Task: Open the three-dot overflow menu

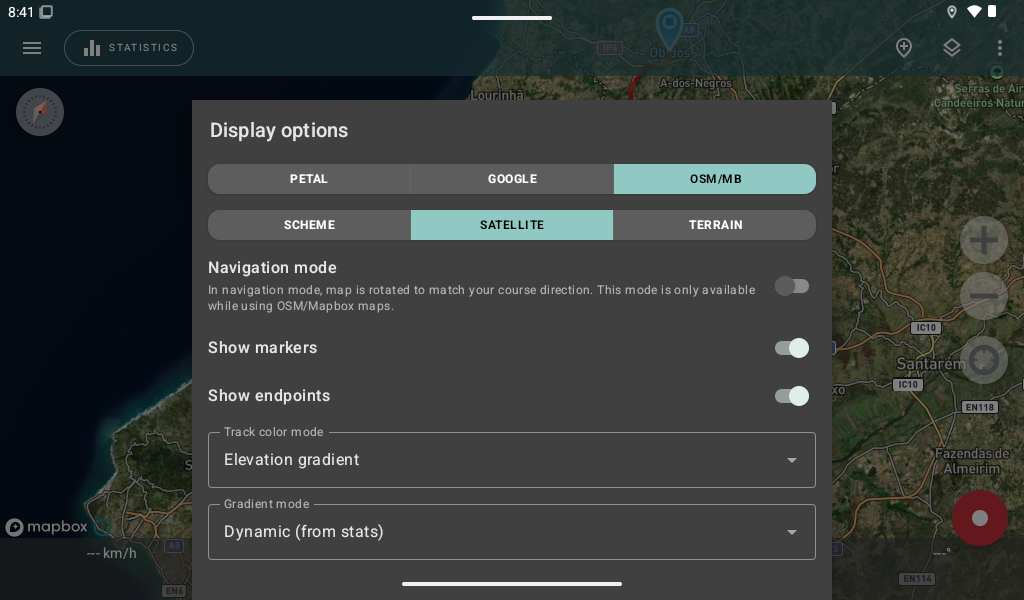Action: 999,48
